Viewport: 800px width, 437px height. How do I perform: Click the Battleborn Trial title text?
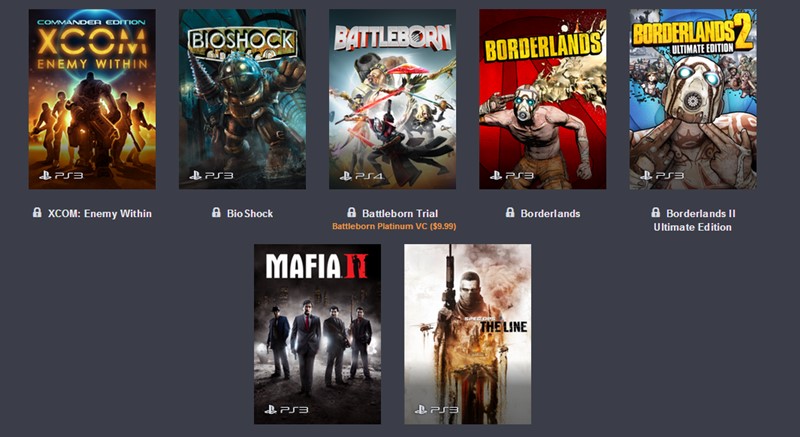(x=400, y=214)
